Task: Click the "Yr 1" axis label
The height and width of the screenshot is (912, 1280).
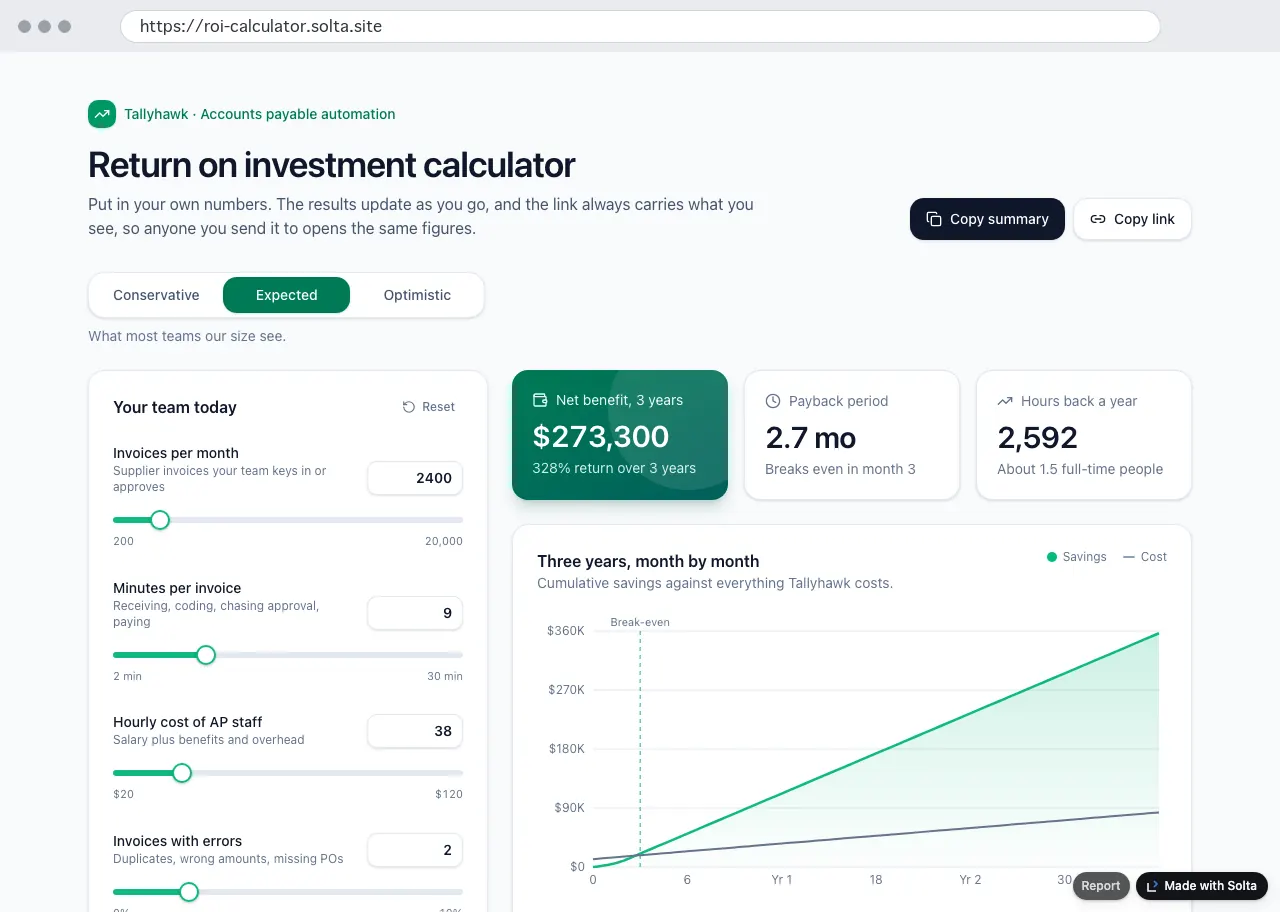Action: pyautogui.click(x=781, y=880)
